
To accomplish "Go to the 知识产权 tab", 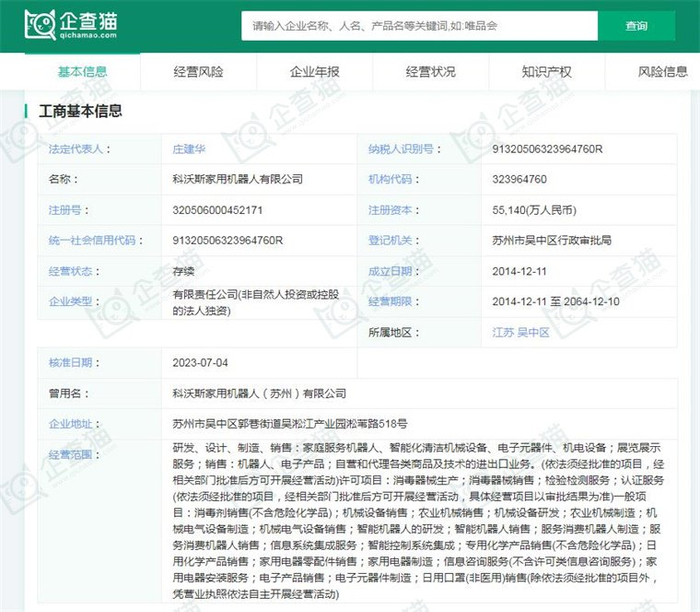I will point(547,72).
